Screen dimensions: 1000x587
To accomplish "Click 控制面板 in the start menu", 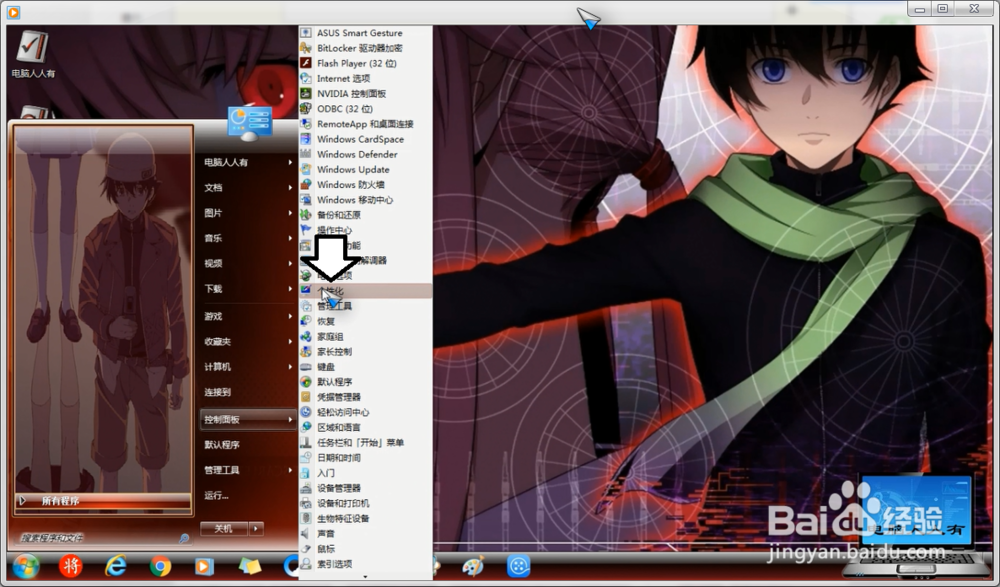I will point(247,419).
